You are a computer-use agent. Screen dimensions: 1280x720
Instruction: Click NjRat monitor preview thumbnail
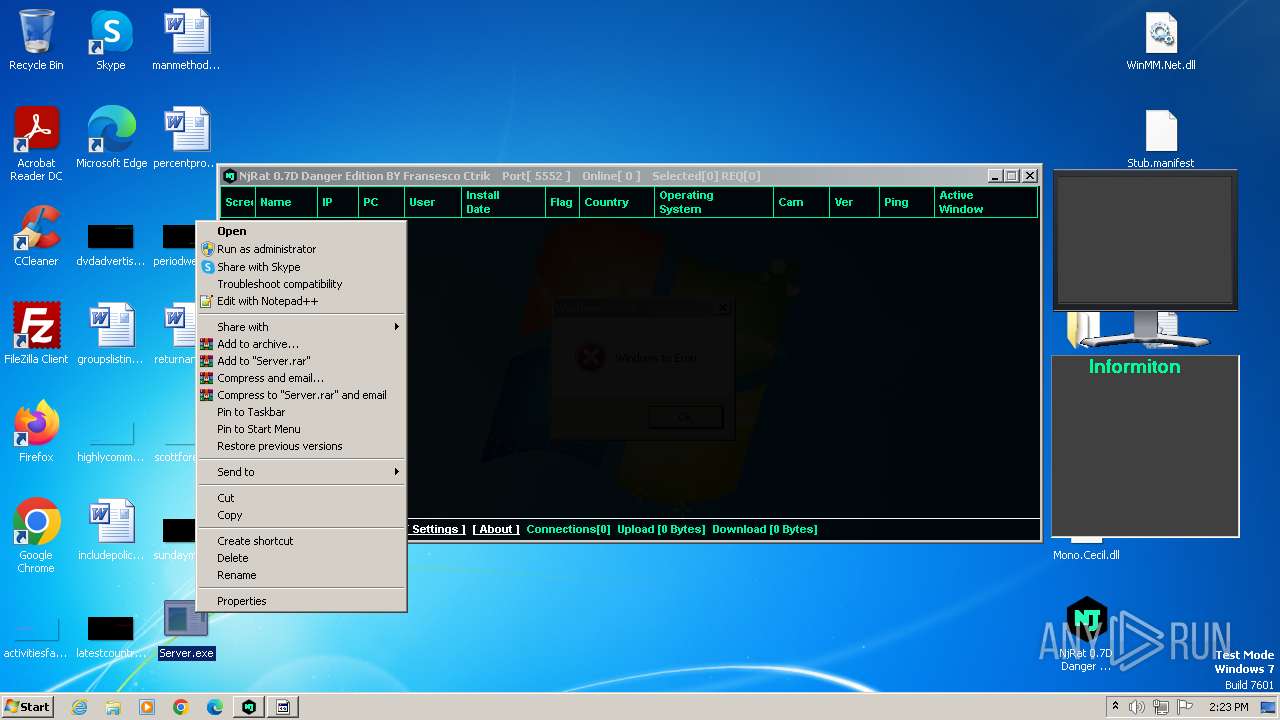pyautogui.click(x=1145, y=240)
